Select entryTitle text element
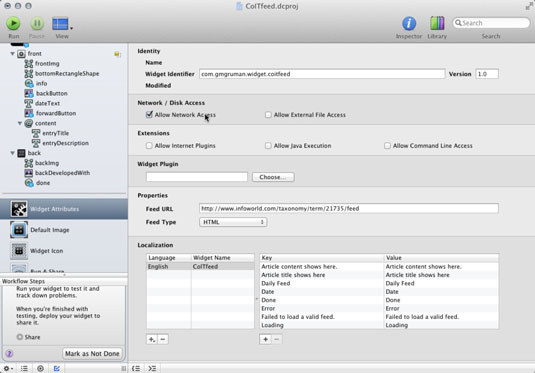 click(55, 133)
